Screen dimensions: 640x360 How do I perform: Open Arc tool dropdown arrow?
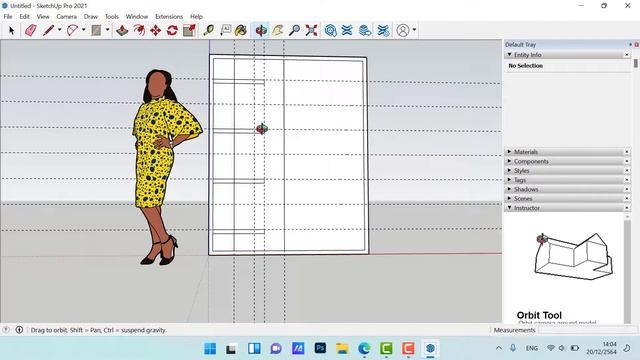coord(83,30)
